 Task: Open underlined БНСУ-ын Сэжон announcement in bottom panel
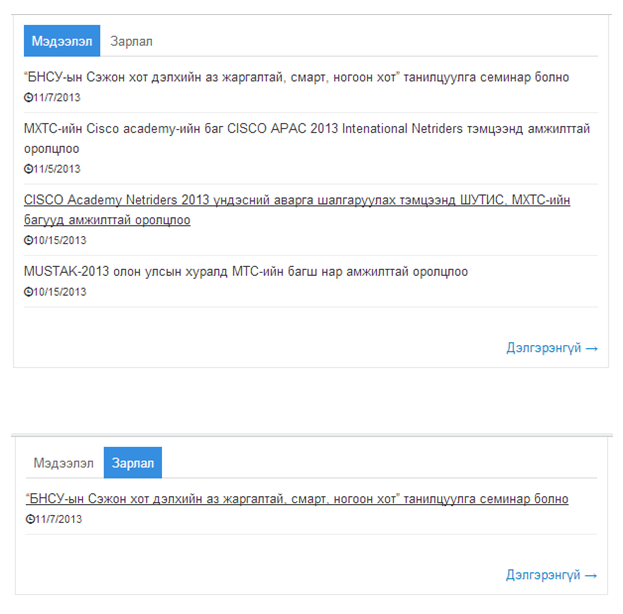297,499
